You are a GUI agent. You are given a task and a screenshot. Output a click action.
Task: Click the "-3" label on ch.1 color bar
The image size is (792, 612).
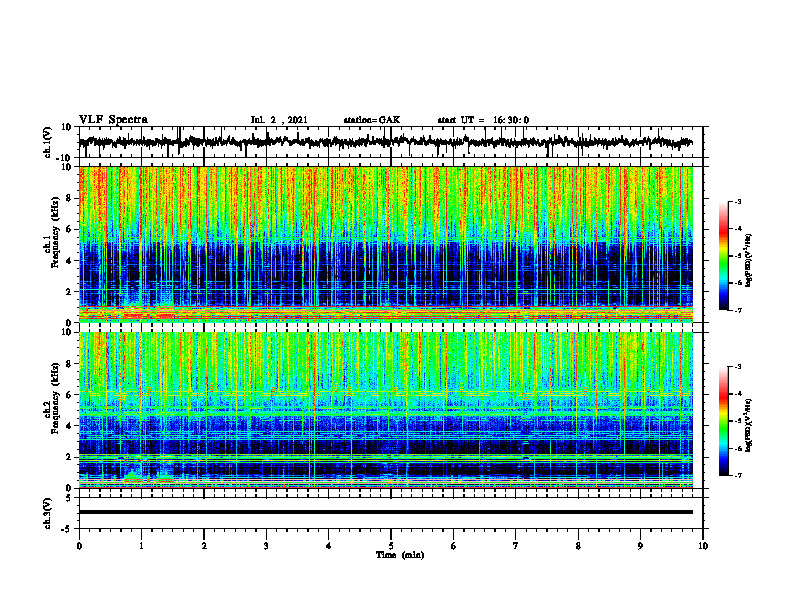pos(737,202)
